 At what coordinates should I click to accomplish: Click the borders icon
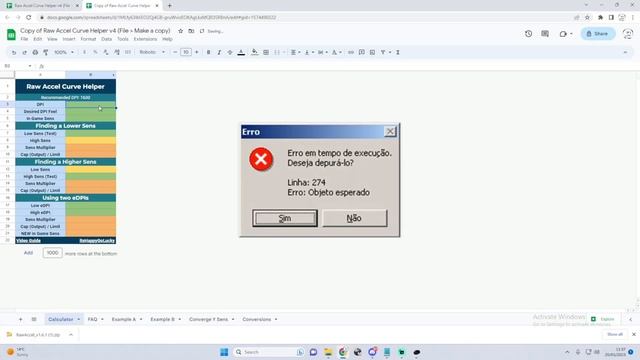(266, 52)
